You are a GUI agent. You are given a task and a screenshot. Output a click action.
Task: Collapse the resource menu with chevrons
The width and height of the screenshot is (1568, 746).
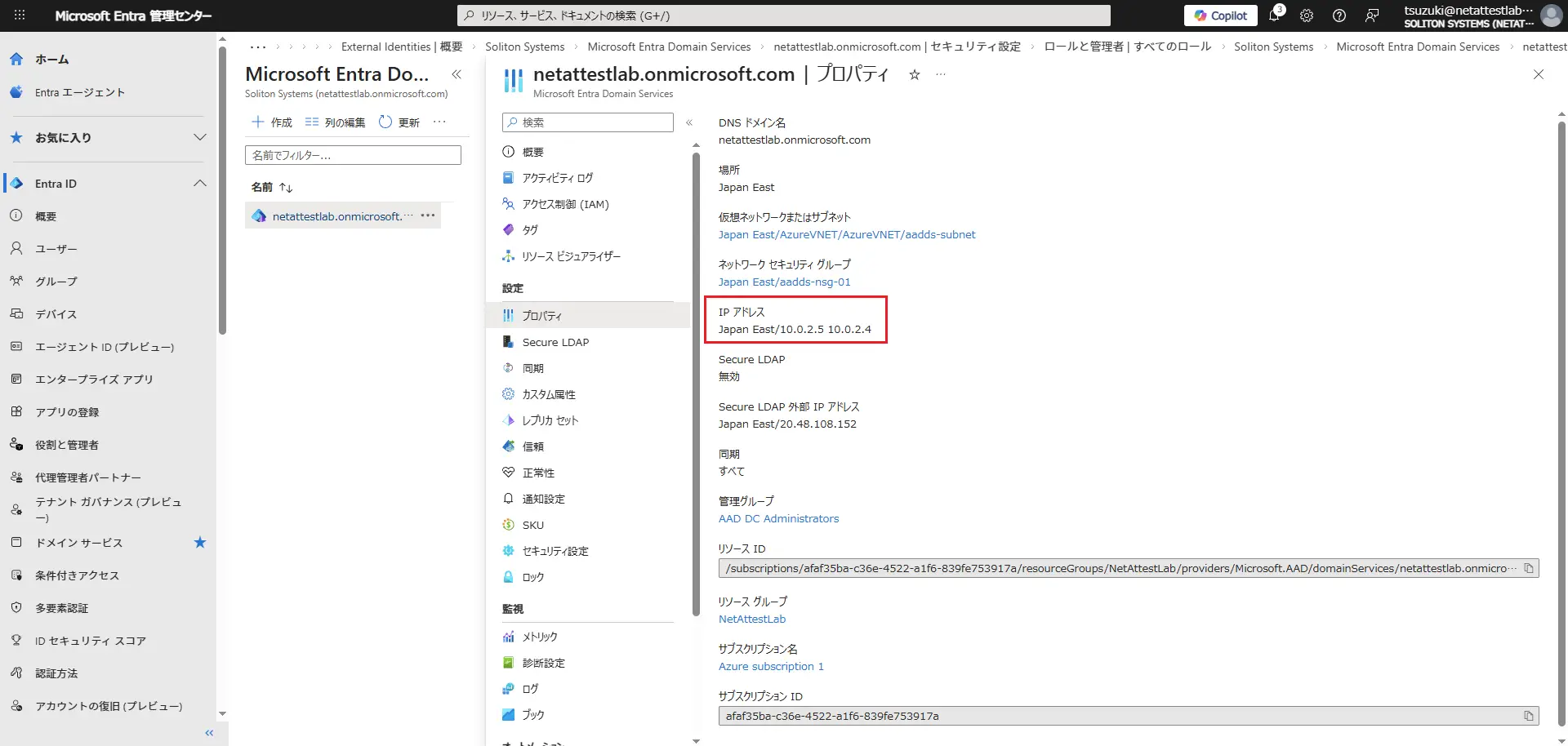[689, 122]
